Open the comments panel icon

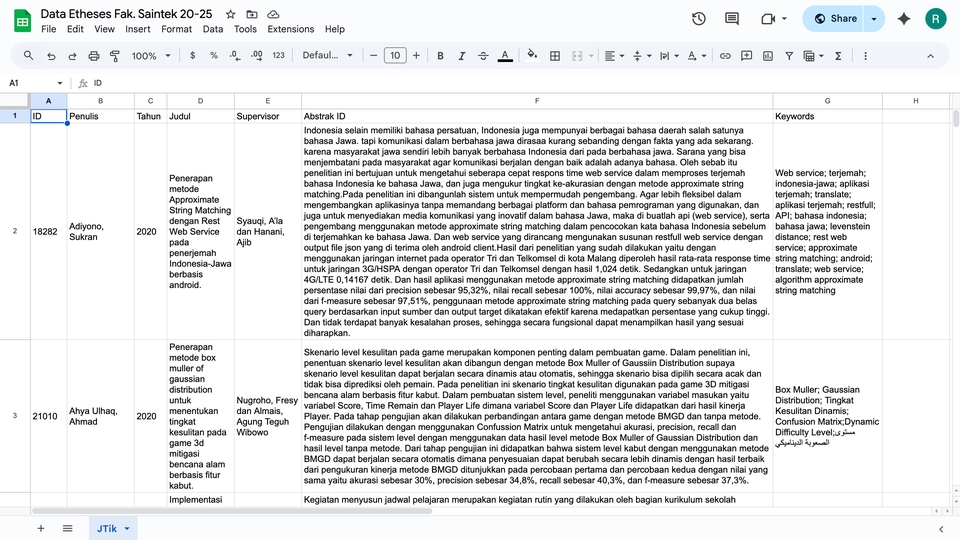(x=732, y=19)
